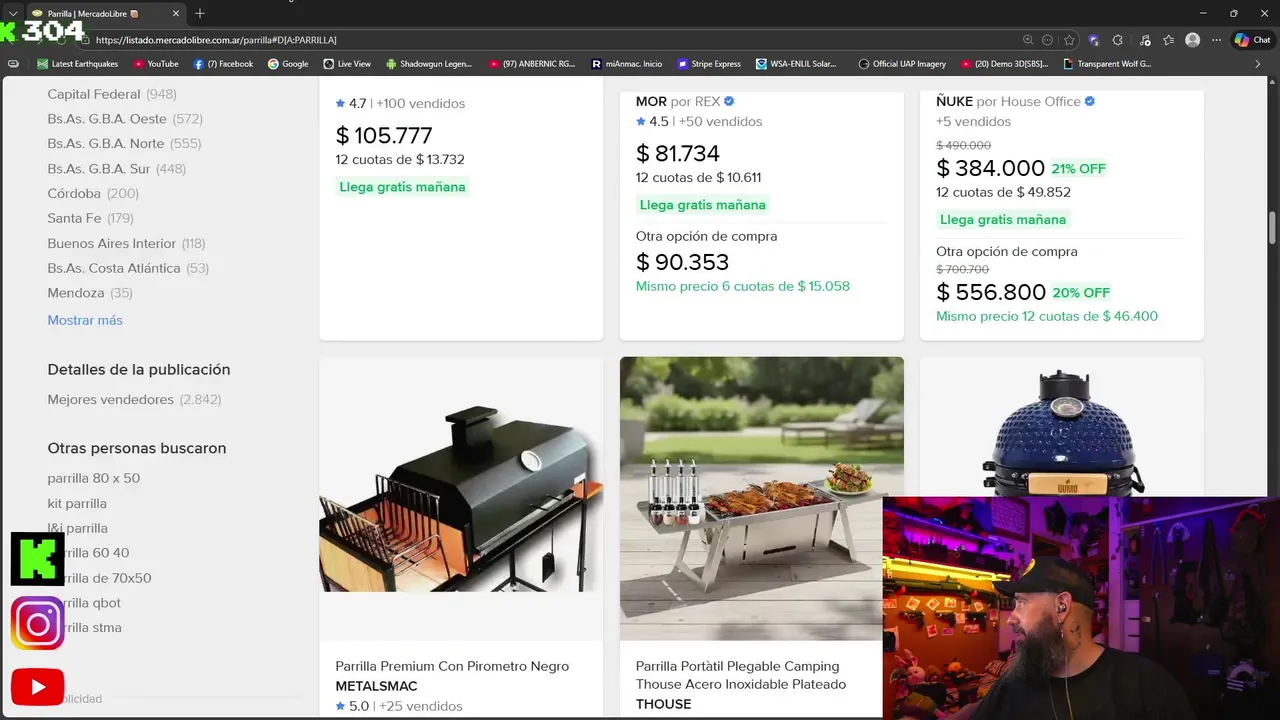Filter by Bs.As. G.B.A. Norte

(x=124, y=144)
